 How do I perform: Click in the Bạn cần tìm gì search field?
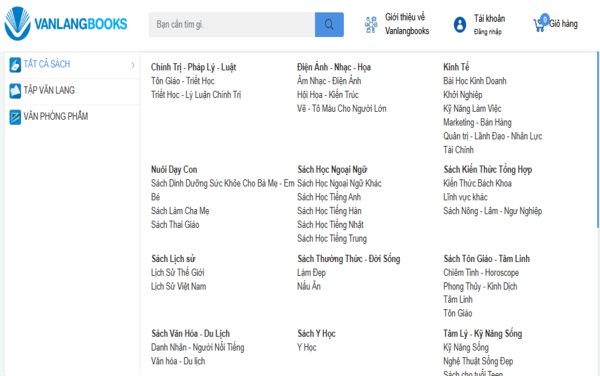[x=232, y=24]
